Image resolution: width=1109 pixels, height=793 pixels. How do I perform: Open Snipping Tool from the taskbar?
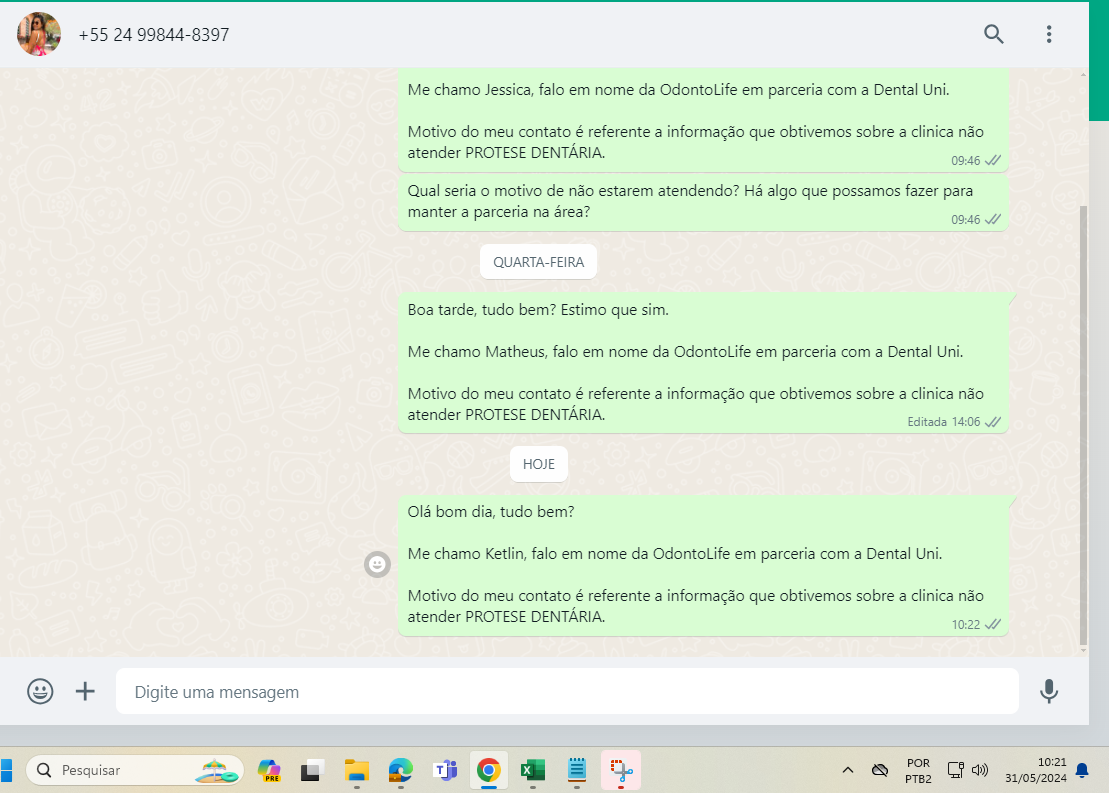pos(621,770)
